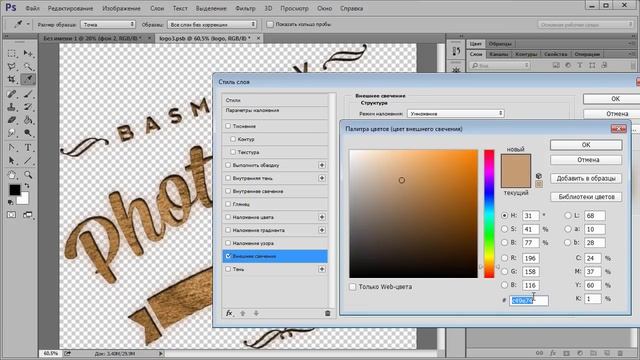Change screen mode icon in toolbox
The height and width of the screenshot is (360, 640).
(x=28, y=215)
